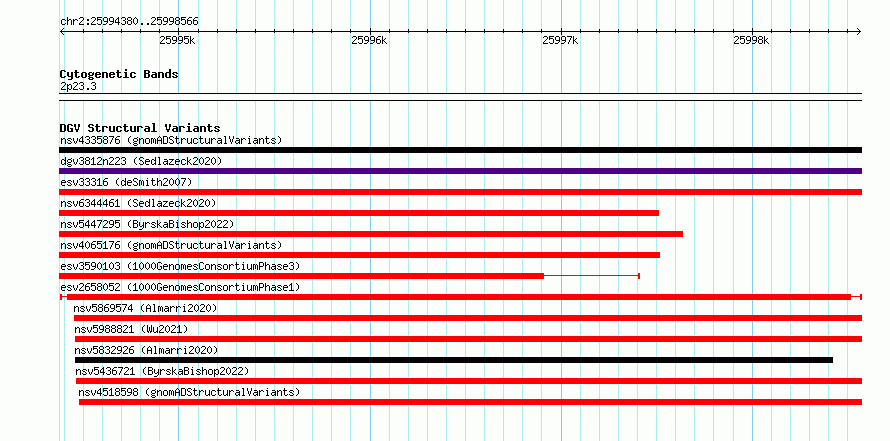Select the red nsv4518598 variant bar
Image resolution: width=890 pixels, height=441 pixels.
pyautogui.click(x=471, y=402)
